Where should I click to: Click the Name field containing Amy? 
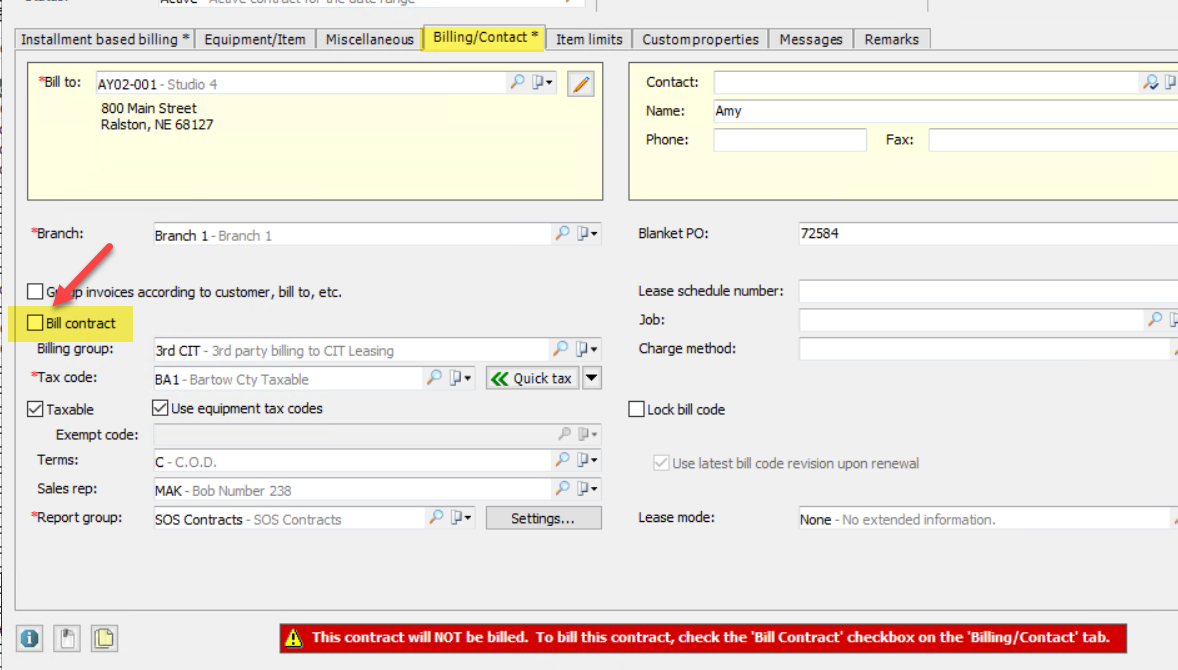point(945,111)
